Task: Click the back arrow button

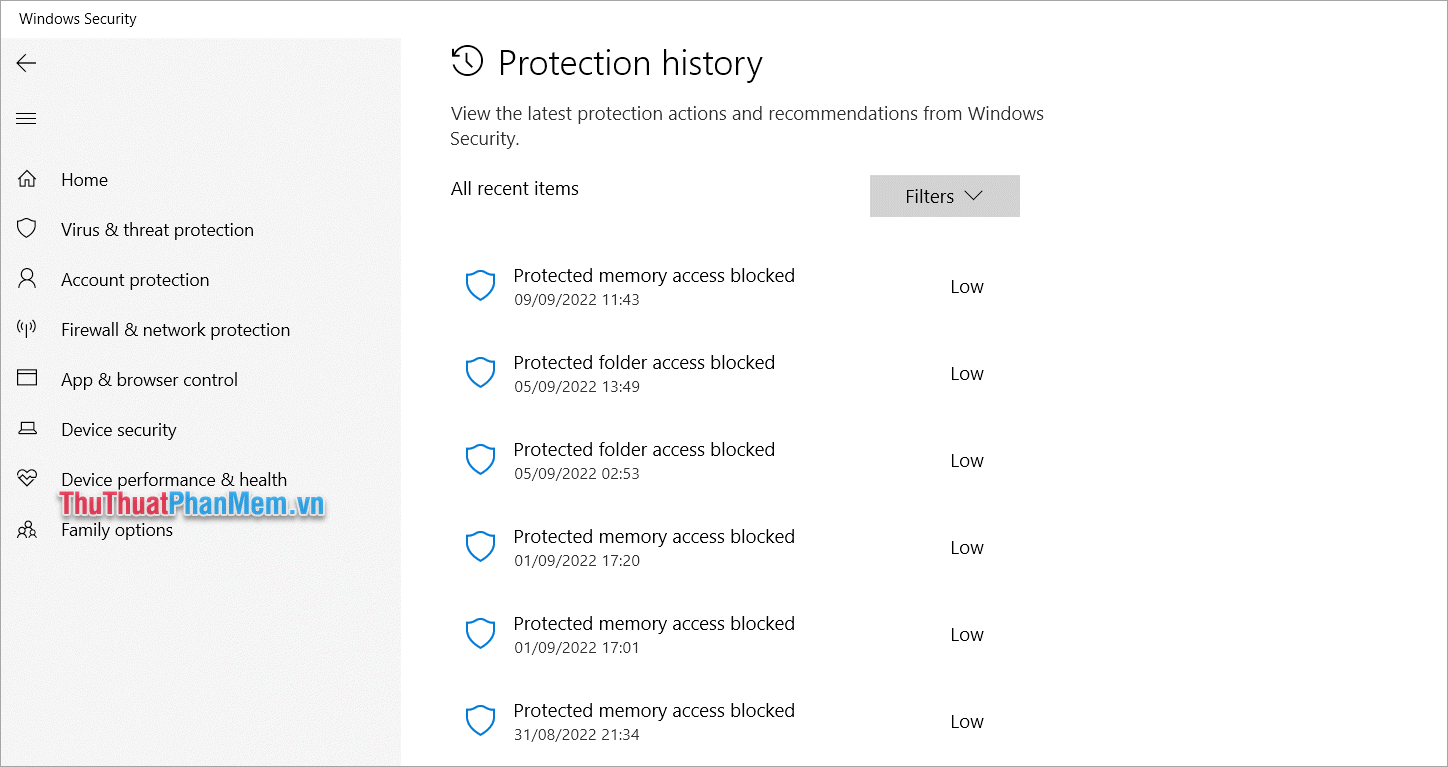Action: pos(26,62)
